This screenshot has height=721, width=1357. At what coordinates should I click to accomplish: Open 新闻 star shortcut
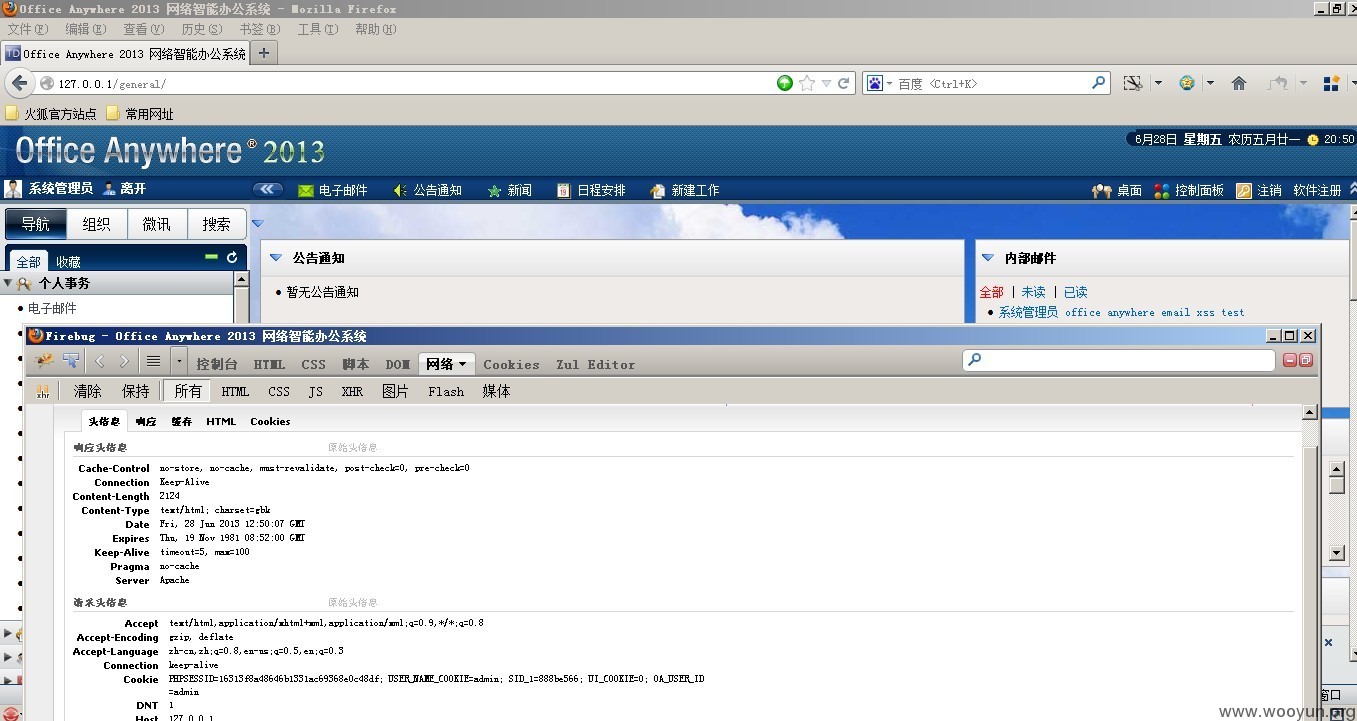click(x=509, y=190)
